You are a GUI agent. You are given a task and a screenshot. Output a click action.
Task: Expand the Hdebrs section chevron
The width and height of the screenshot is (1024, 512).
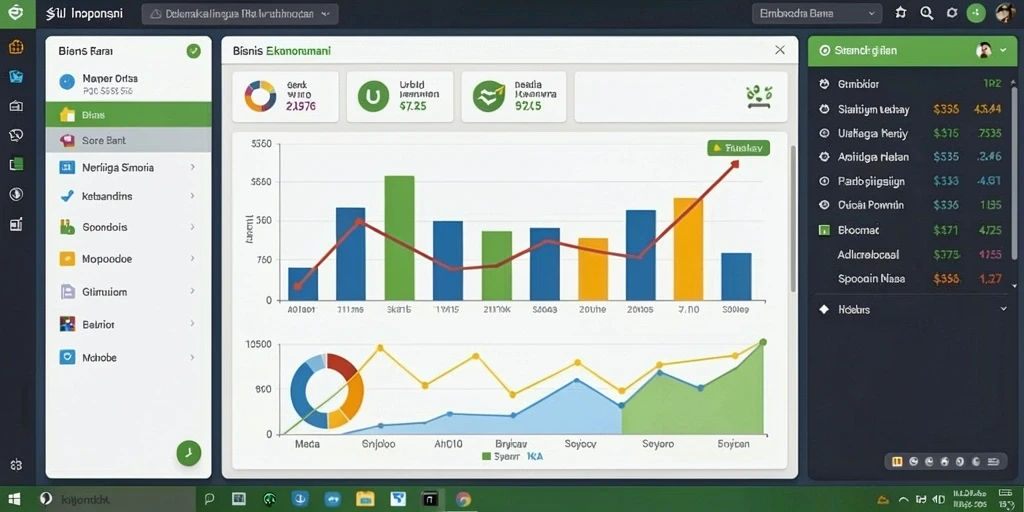1004,309
